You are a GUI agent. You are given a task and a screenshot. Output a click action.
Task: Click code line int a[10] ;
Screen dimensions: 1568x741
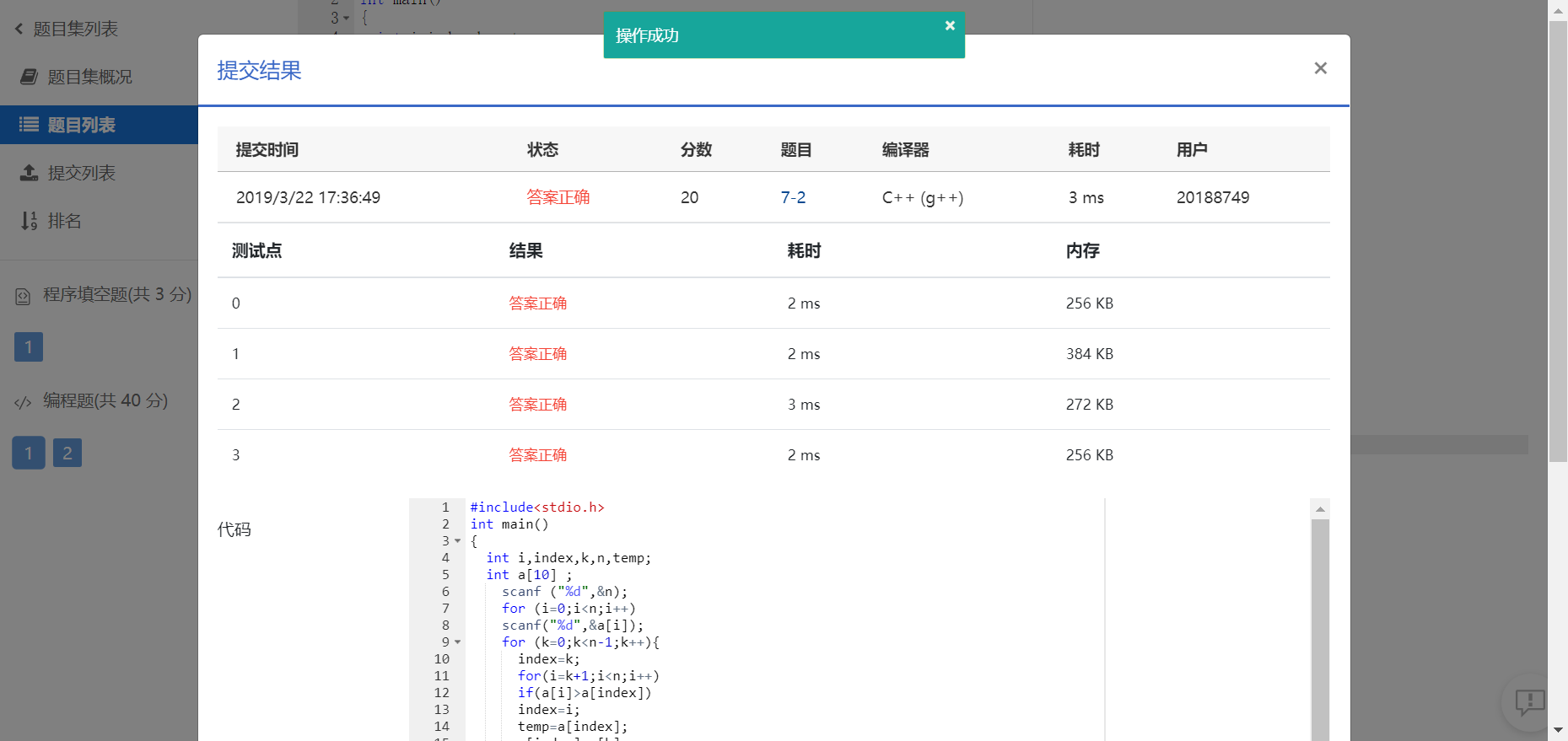(x=529, y=575)
